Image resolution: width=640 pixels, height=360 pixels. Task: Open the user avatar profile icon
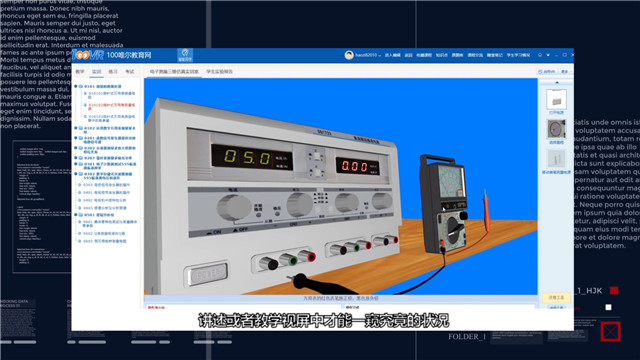349,55
